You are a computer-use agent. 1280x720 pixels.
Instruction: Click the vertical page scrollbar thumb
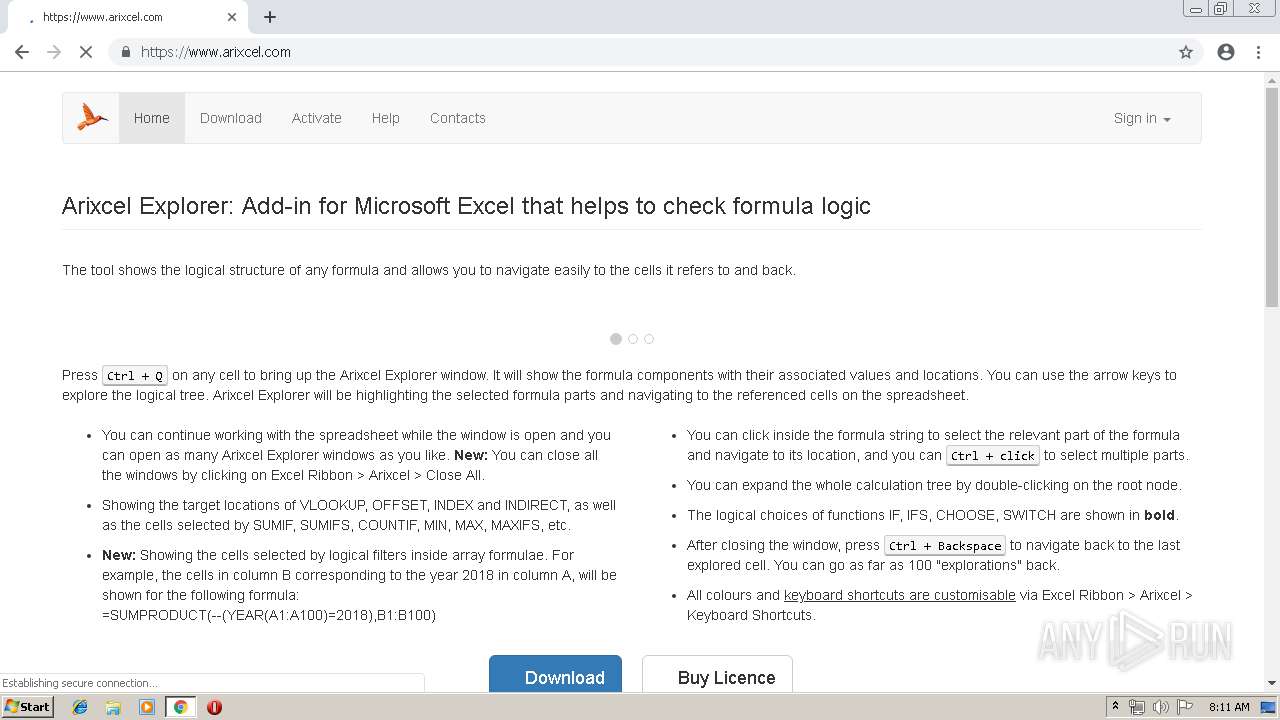(x=1272, y=195)
